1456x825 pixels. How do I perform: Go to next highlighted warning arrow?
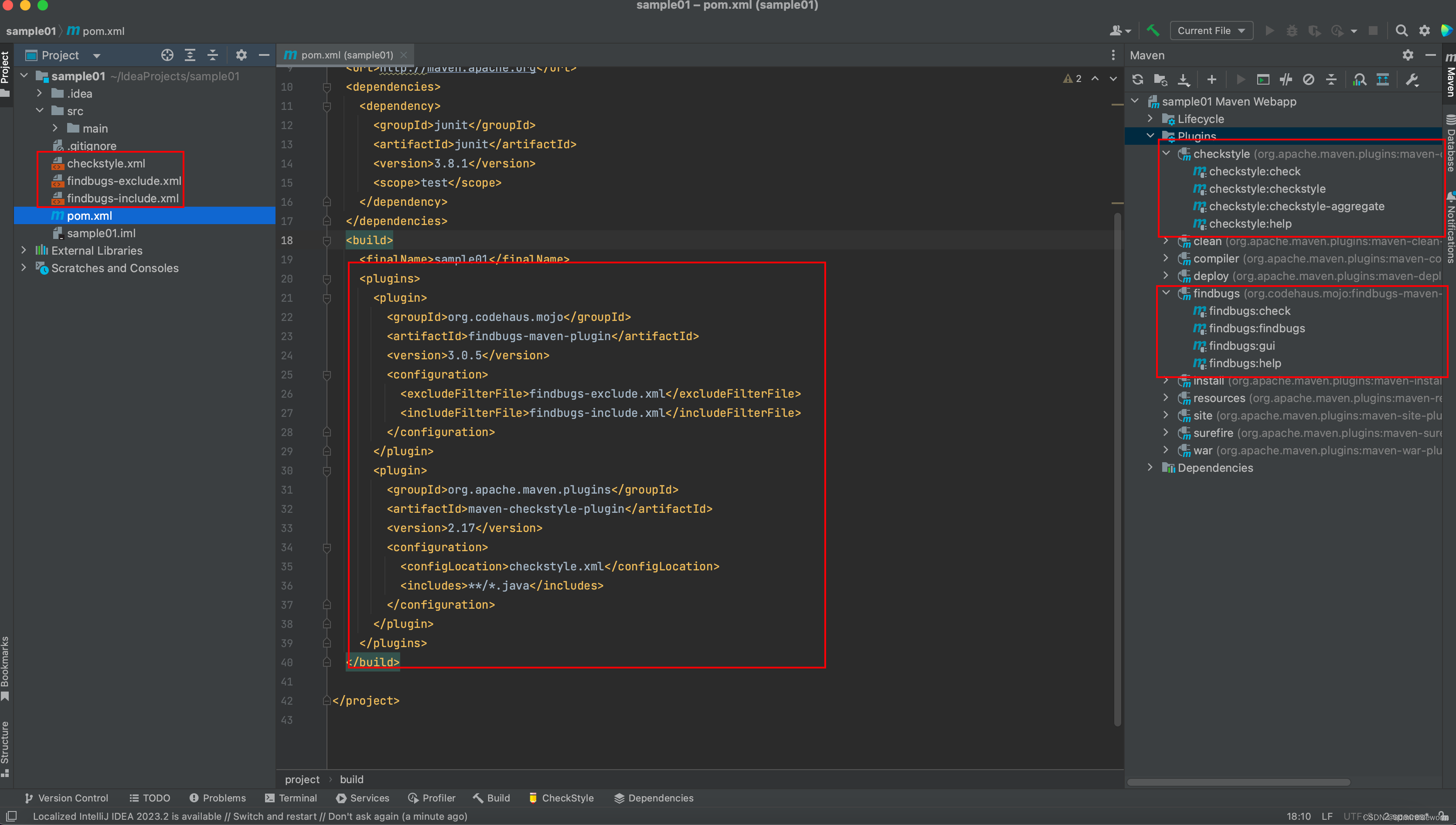click(1113, 79)
